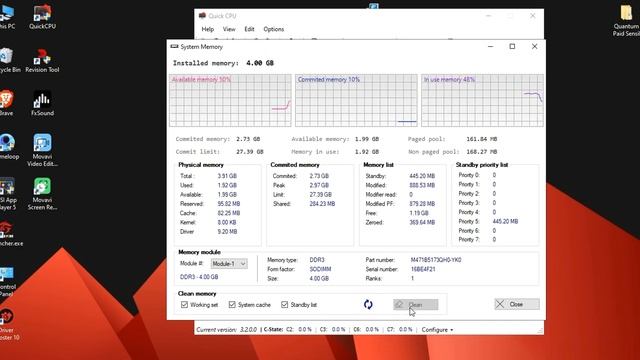Click the Reserved value 95.82 MB
The width and height of the screenshot is (640, 360).
[x=229, y=204]
